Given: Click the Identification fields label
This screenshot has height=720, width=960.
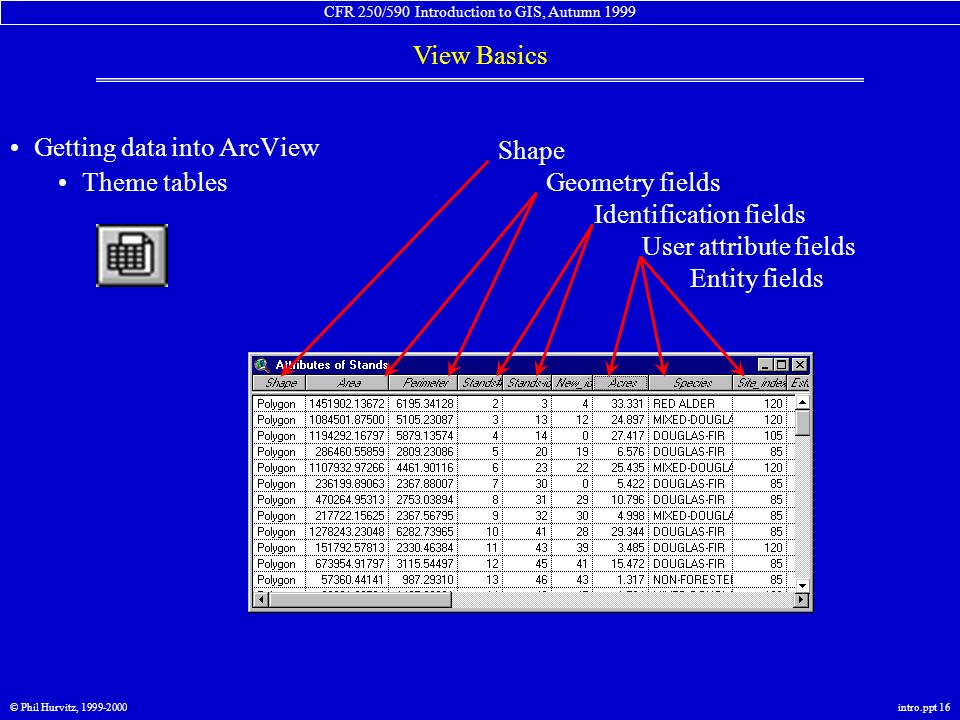Looking at the screenshot, I should 699,214.
